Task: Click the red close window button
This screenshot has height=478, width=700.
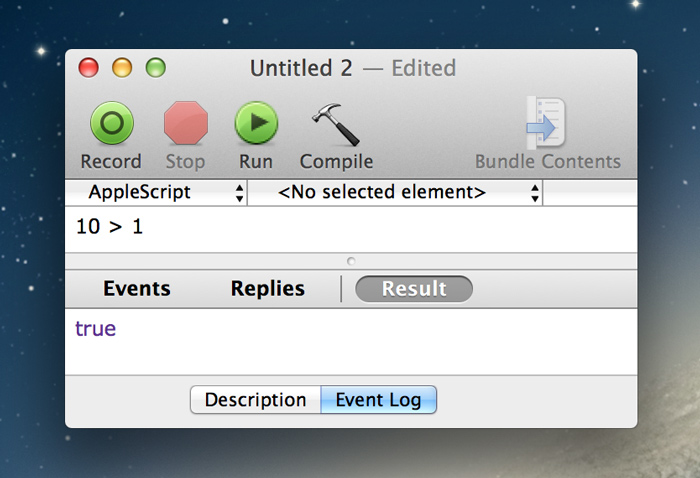Action: tap(88, 68)
